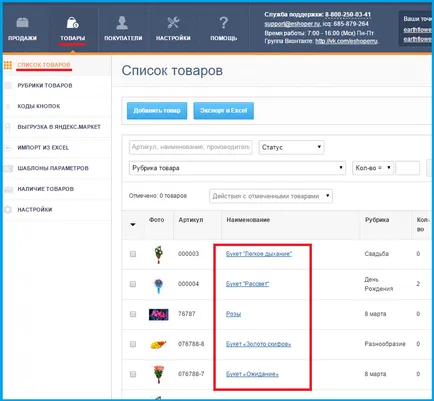The width and height of the screenshot is (434, 401).
Task: Go to Коды кнопок in sidebar
Action: (x=39, y=106)
